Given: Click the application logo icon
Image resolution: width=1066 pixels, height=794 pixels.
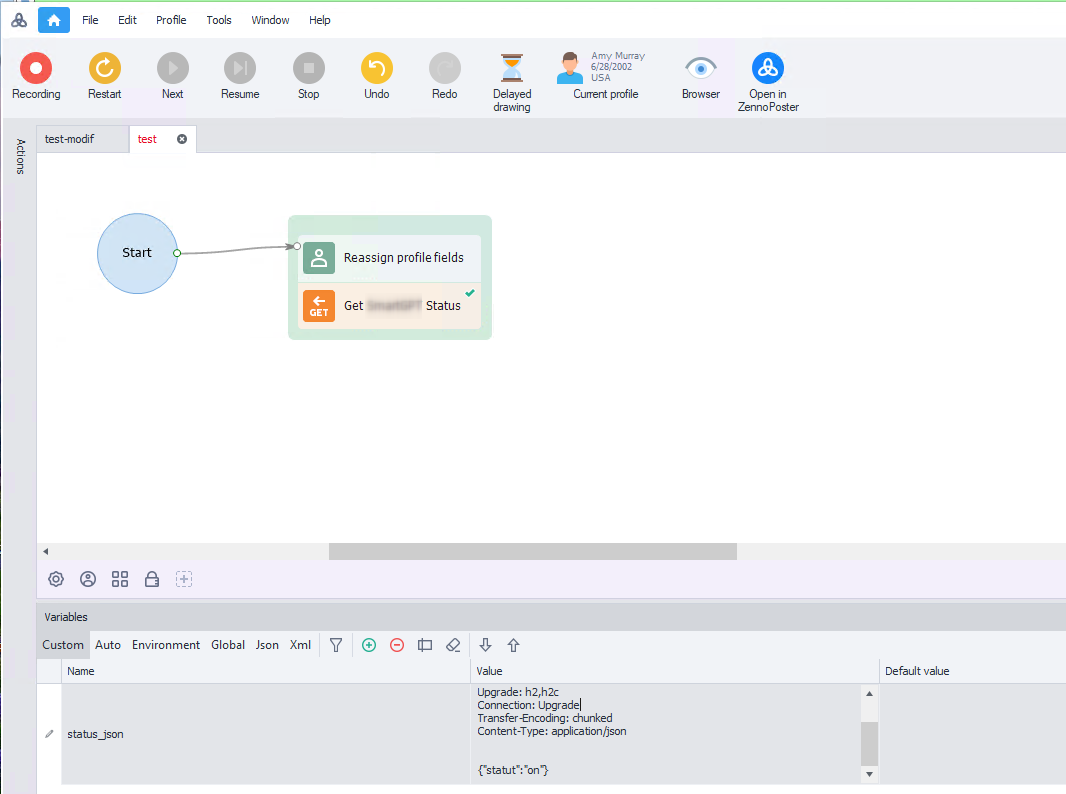Looking at the screenshot, I should 19,20.
